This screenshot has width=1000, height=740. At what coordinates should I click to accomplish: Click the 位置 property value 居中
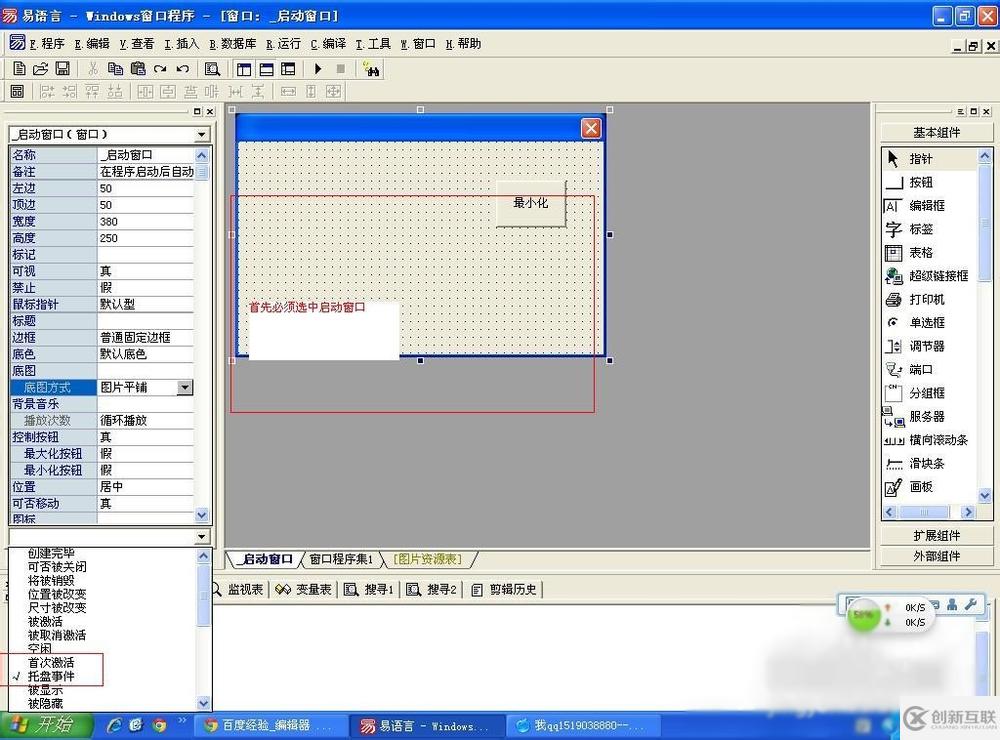(145, 487)
